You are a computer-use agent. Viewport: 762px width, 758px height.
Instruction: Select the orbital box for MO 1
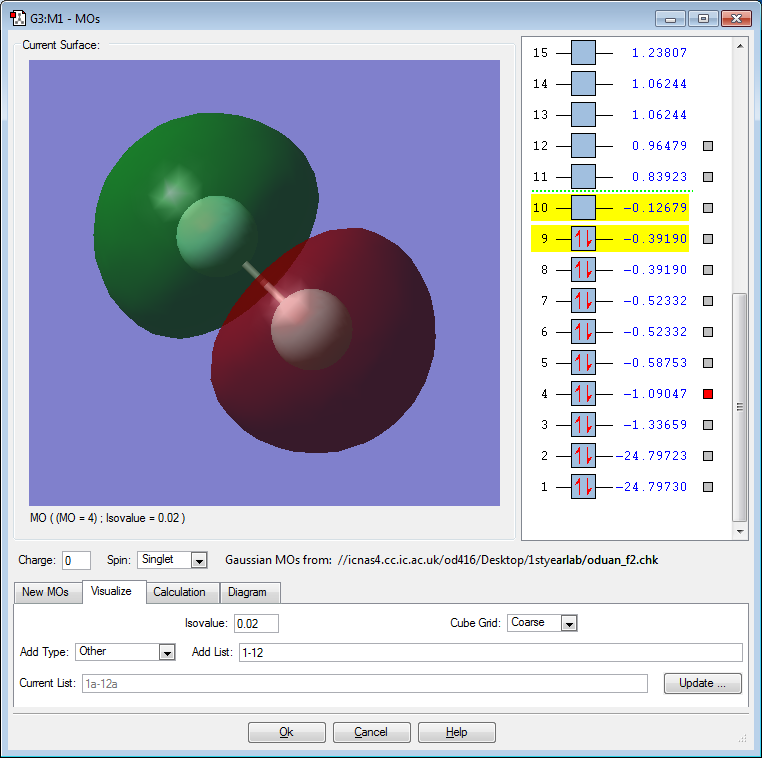point(583,486)
